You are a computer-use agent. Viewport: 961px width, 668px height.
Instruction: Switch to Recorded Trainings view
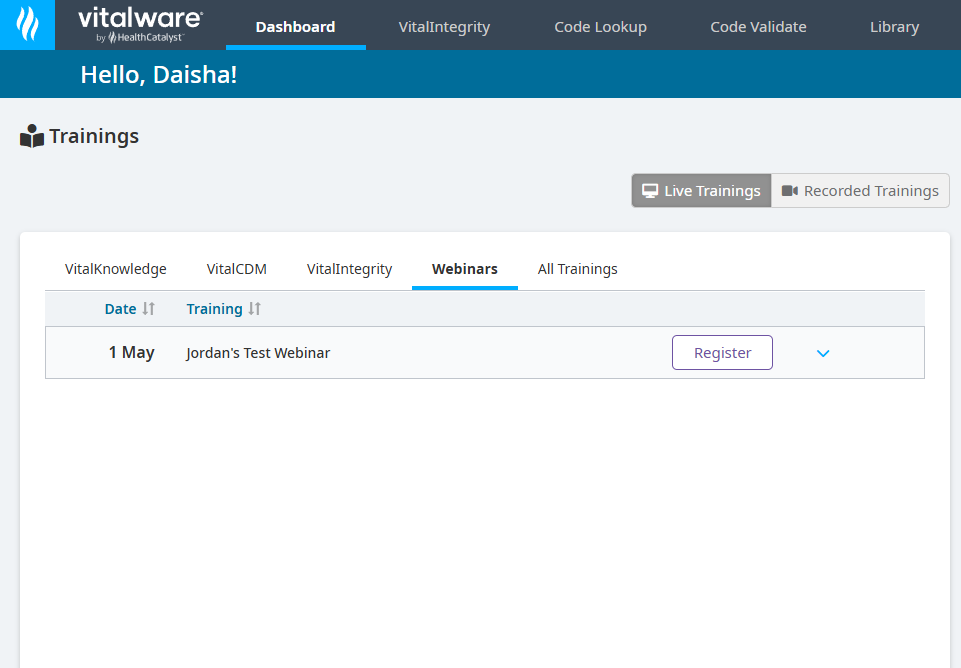860,191
